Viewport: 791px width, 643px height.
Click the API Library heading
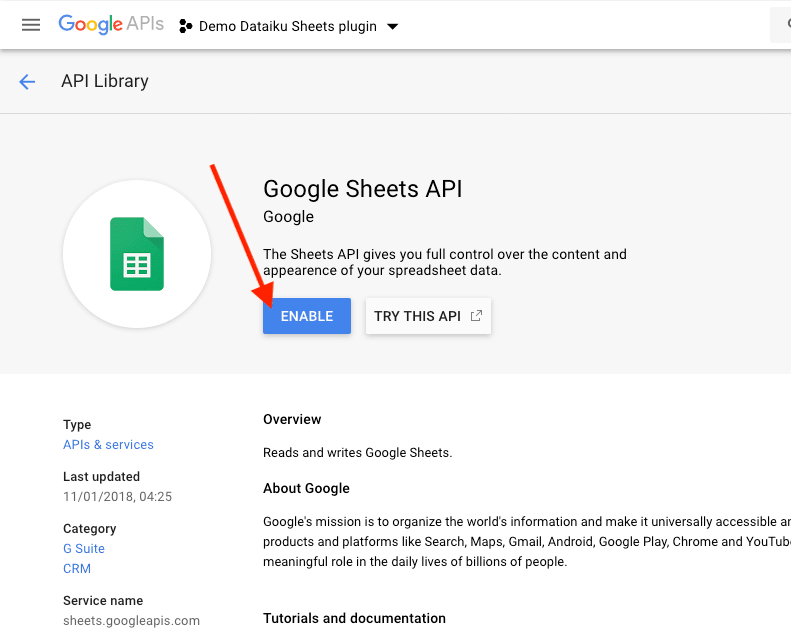(x=105, y=81)
